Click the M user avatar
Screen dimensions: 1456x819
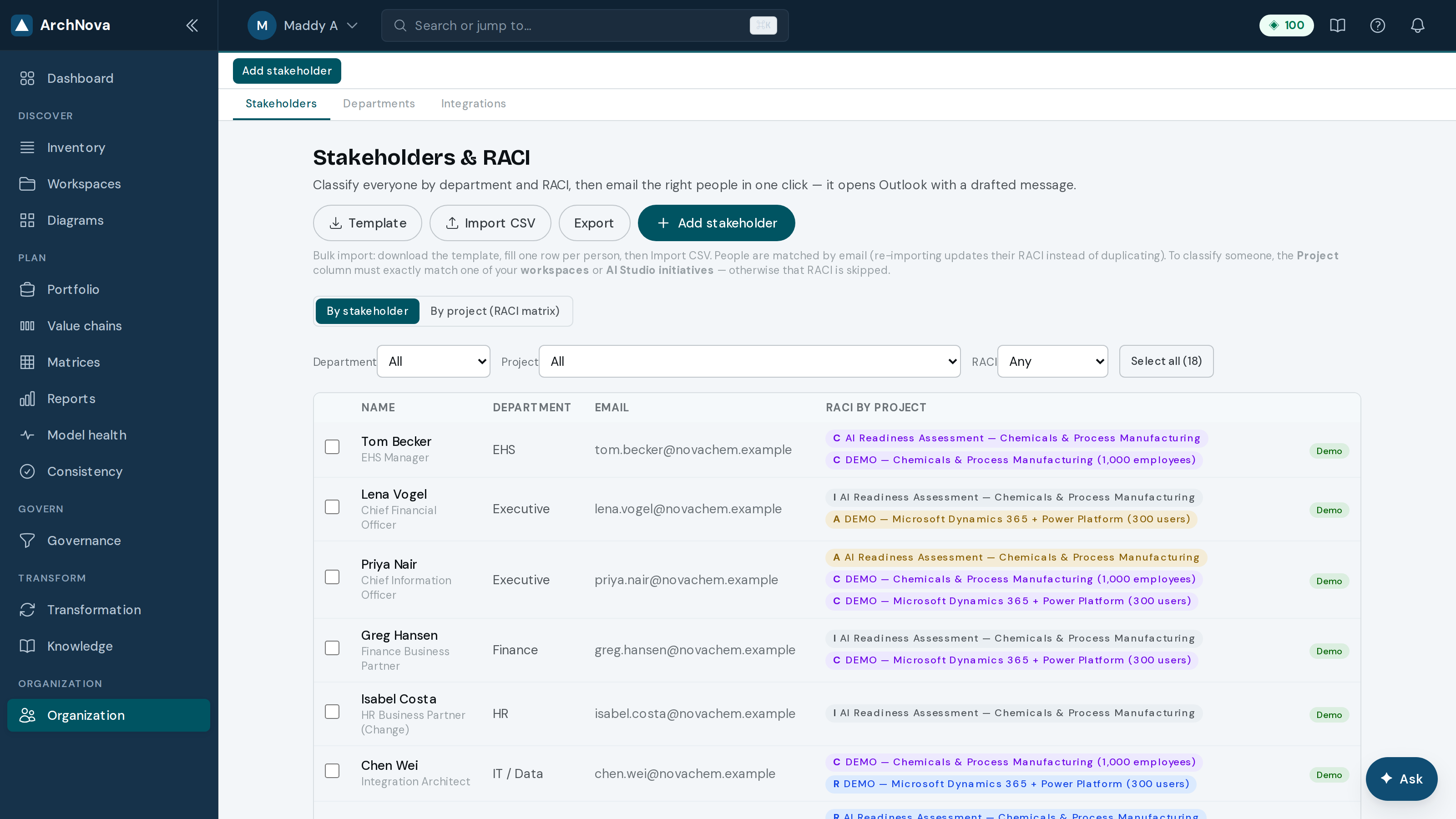[262, 25]
